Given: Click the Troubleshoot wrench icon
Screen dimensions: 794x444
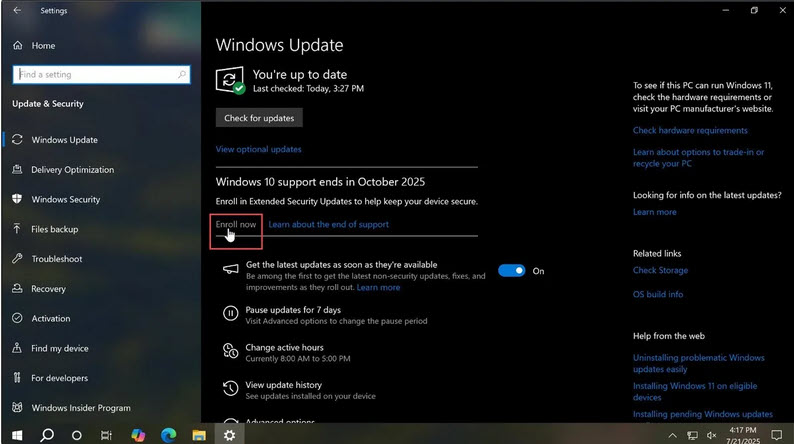Looking at the screenshot, I should [17, 258].
